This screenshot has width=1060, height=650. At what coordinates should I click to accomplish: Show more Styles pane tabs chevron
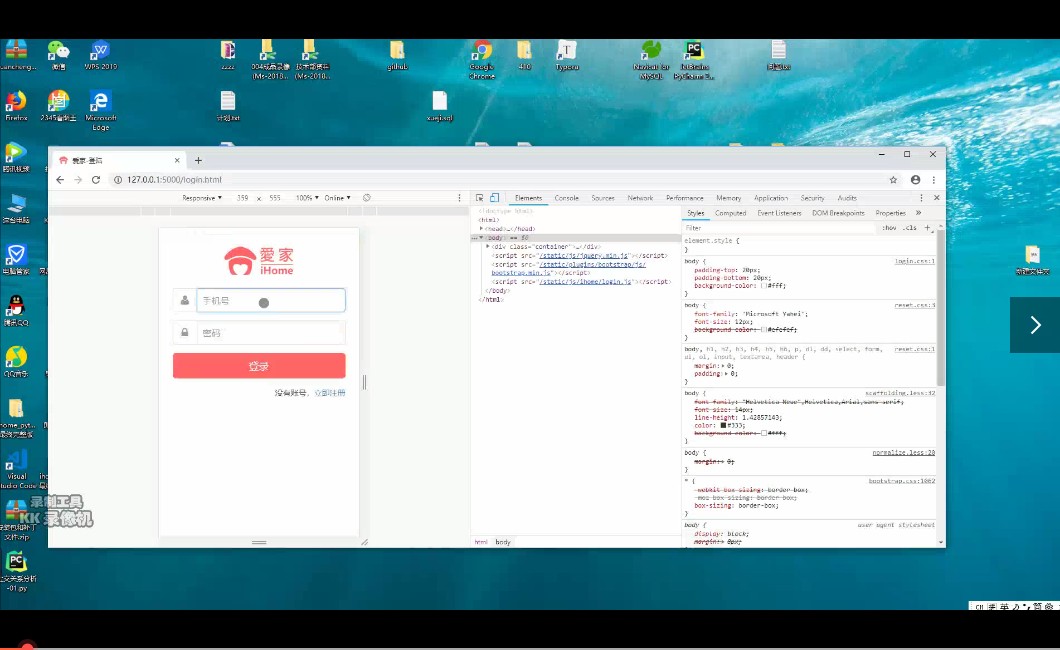pyautogui.click(x=918, y=213)
